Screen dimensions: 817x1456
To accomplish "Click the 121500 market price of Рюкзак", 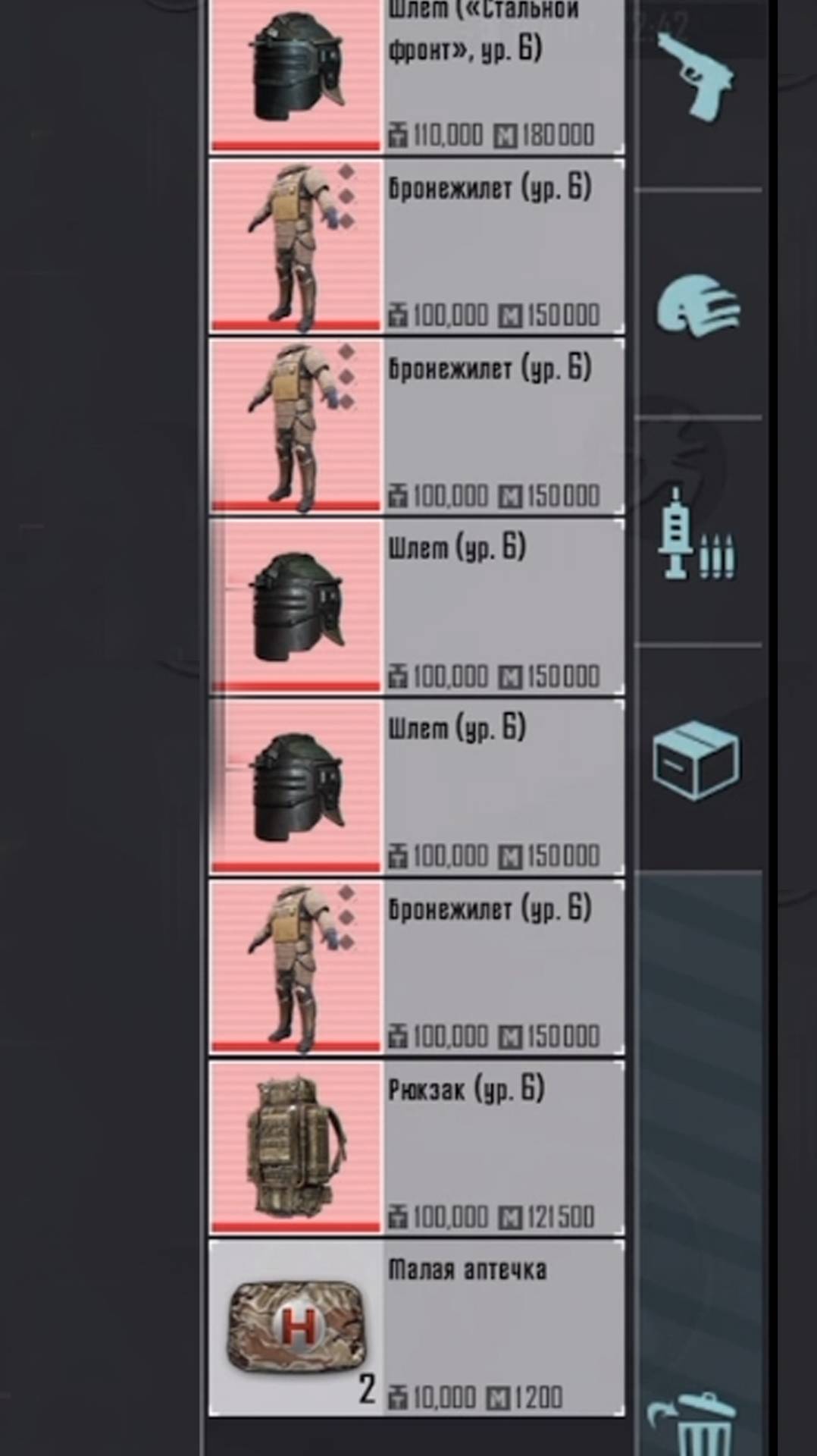I will (x=561, y=1217).
